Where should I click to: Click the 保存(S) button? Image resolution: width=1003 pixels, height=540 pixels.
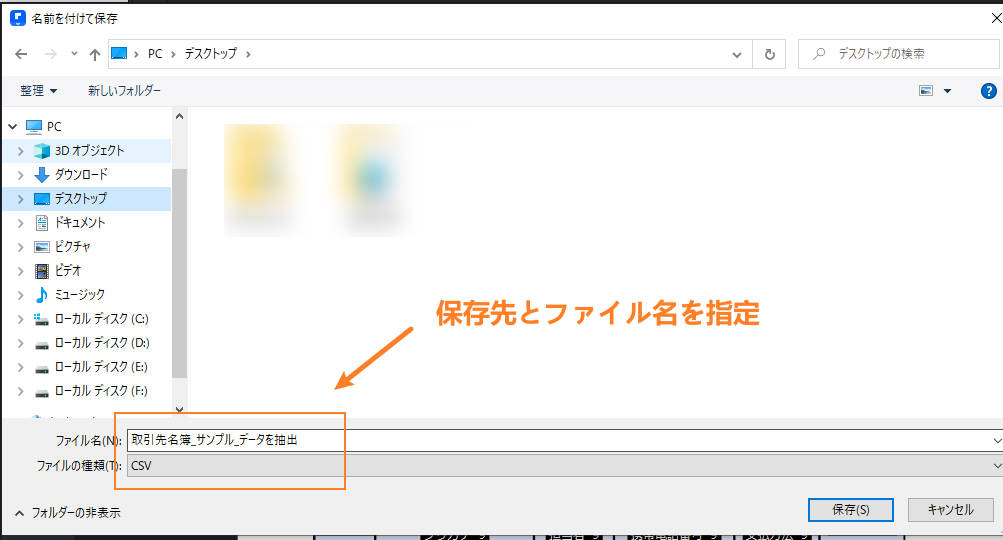851,510
